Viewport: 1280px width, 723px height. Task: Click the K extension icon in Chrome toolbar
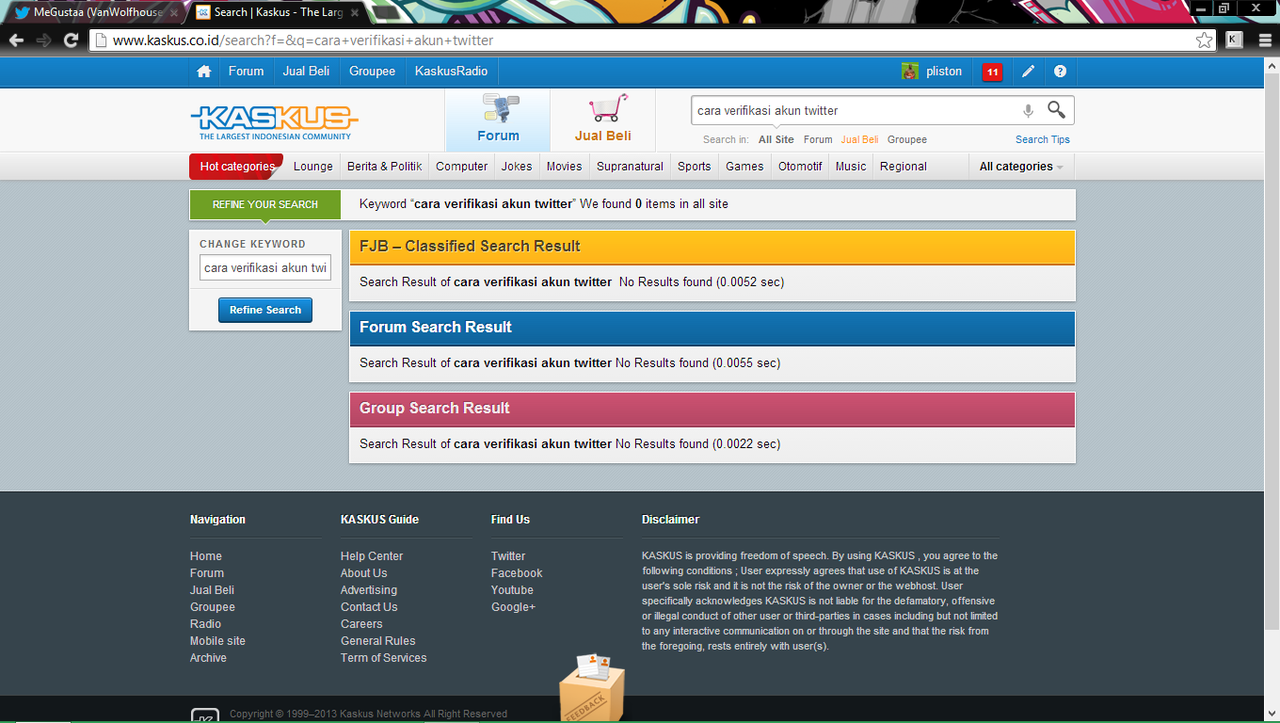(1234, 40)
